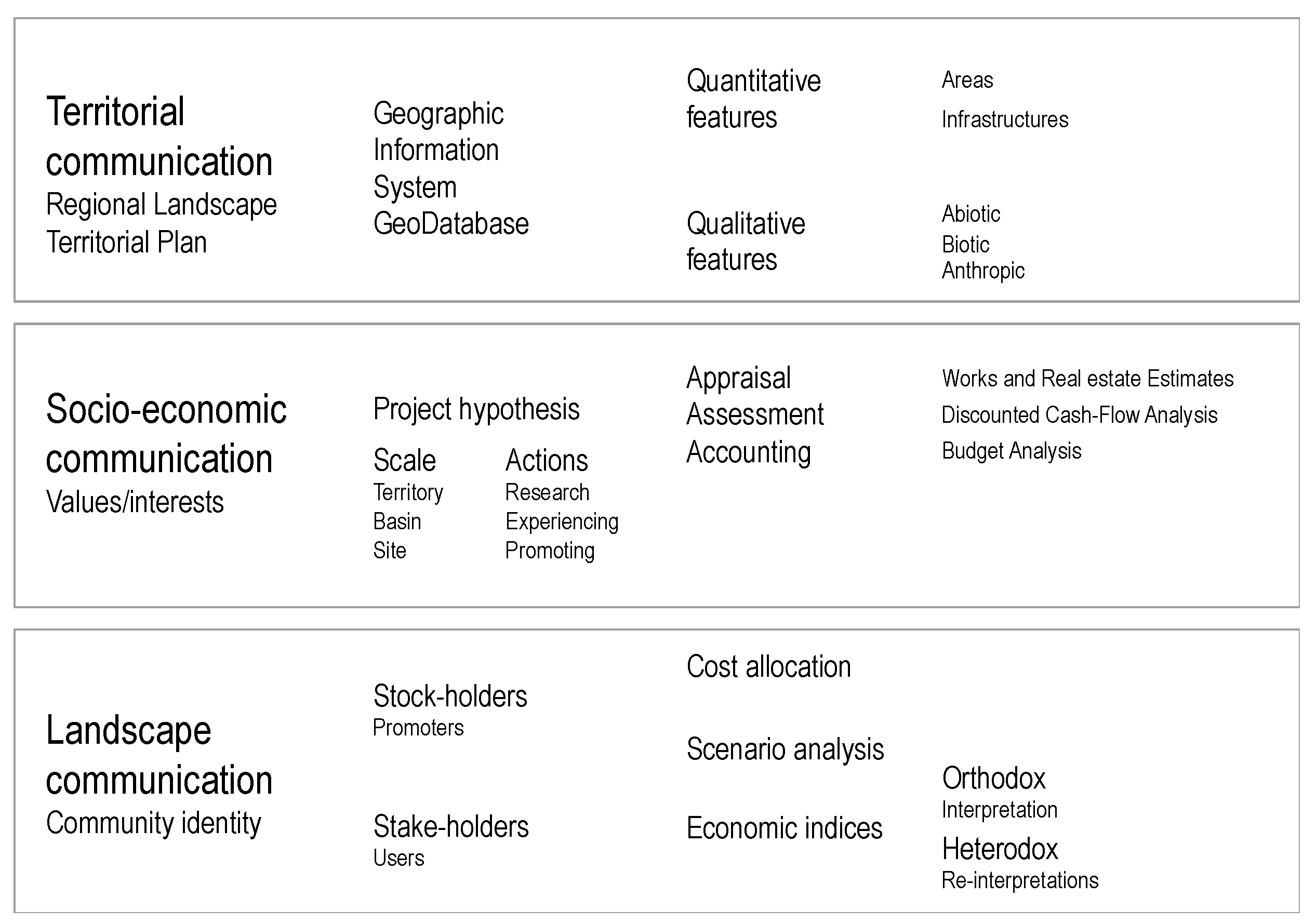
Task: Click the Qualitative features label
Action: pos(745,241)
